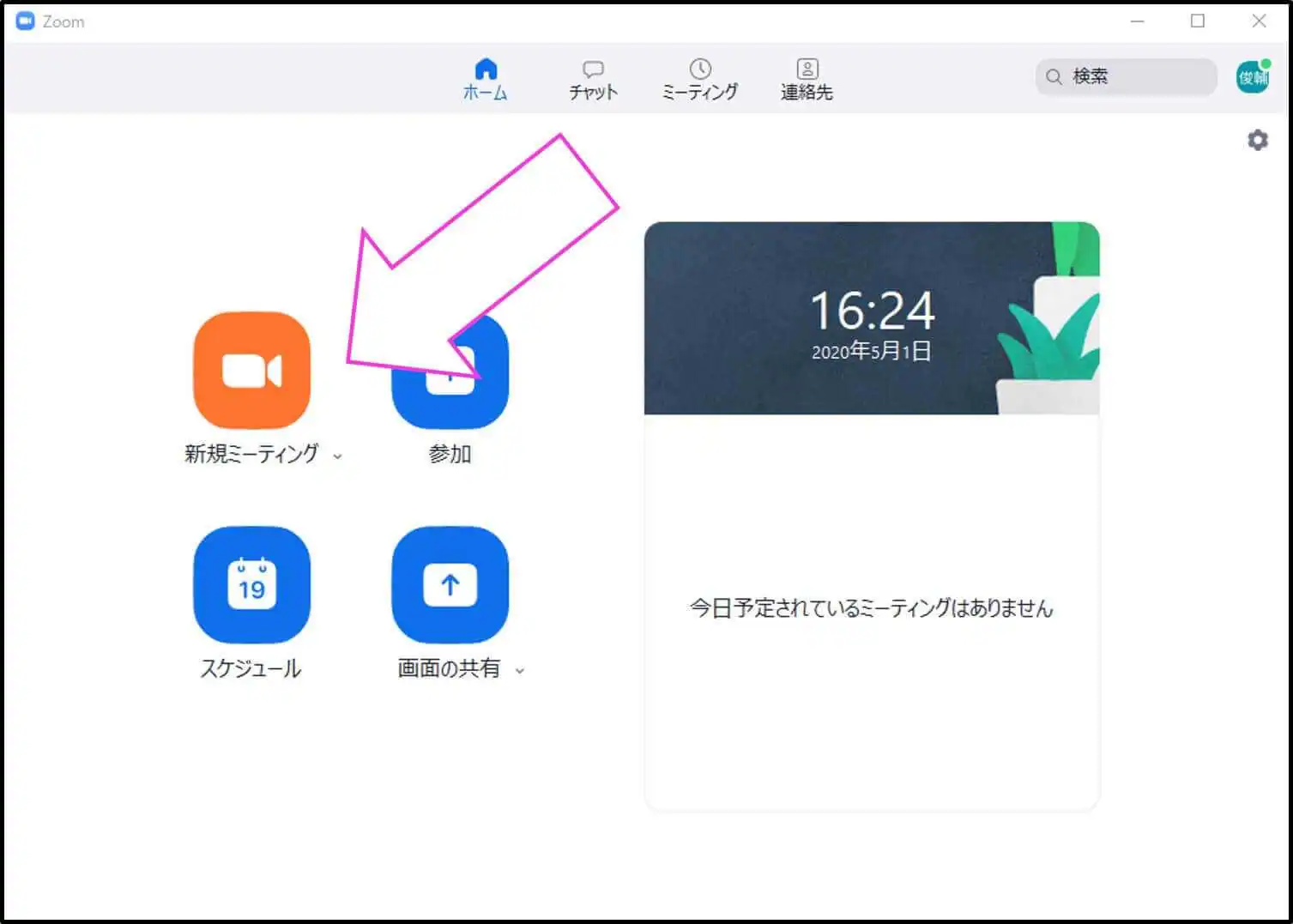
Task: Click the 新規ミーティング label
Action: pyautogui.click(x=251, y=453)
